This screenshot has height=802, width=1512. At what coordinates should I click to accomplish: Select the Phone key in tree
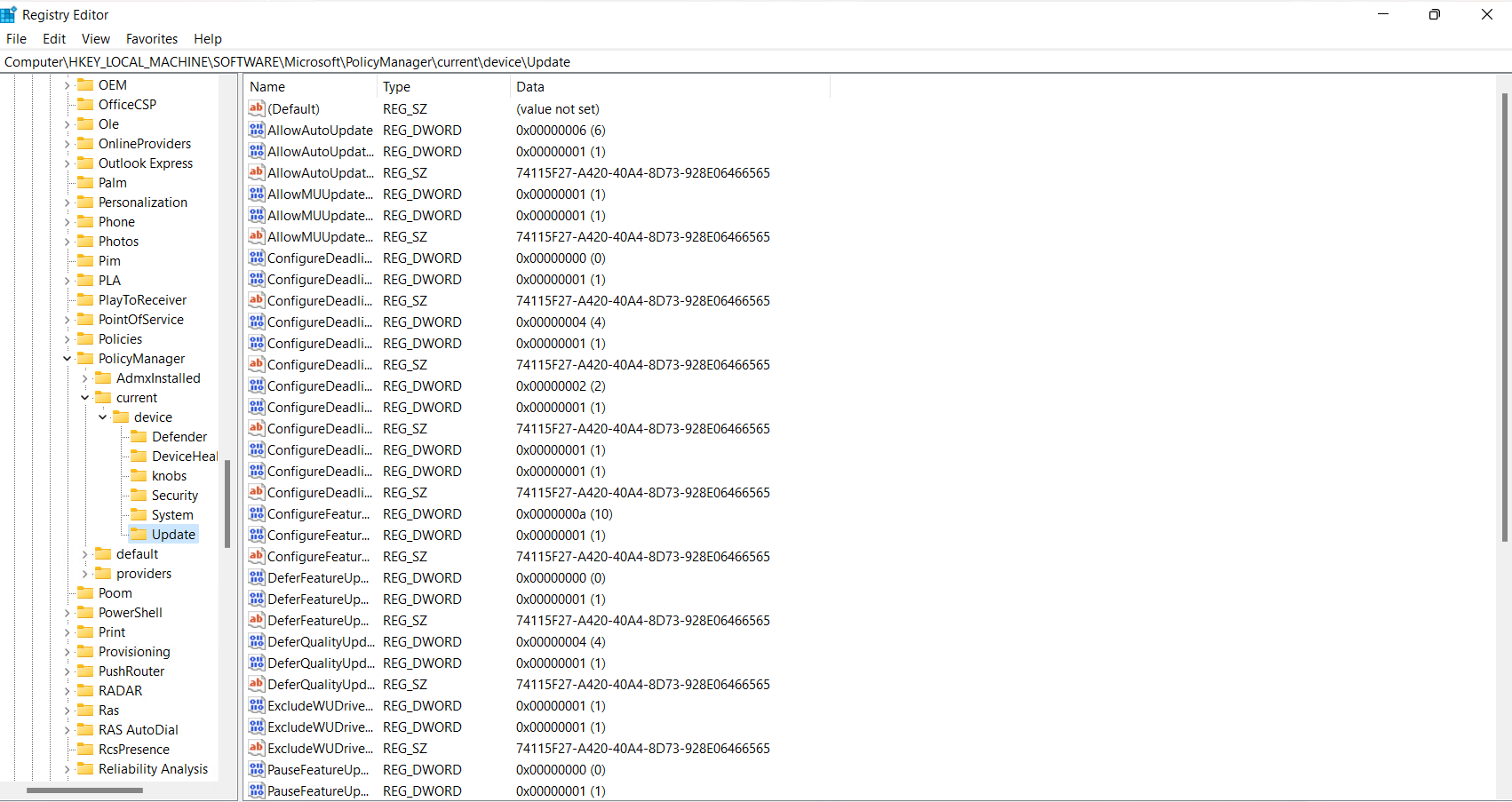tap(116, 222)
